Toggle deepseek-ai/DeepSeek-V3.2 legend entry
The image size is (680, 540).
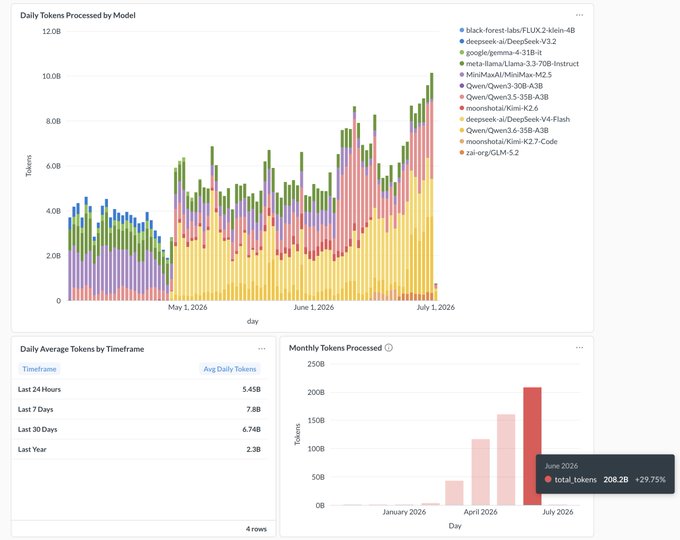point(507,42)
